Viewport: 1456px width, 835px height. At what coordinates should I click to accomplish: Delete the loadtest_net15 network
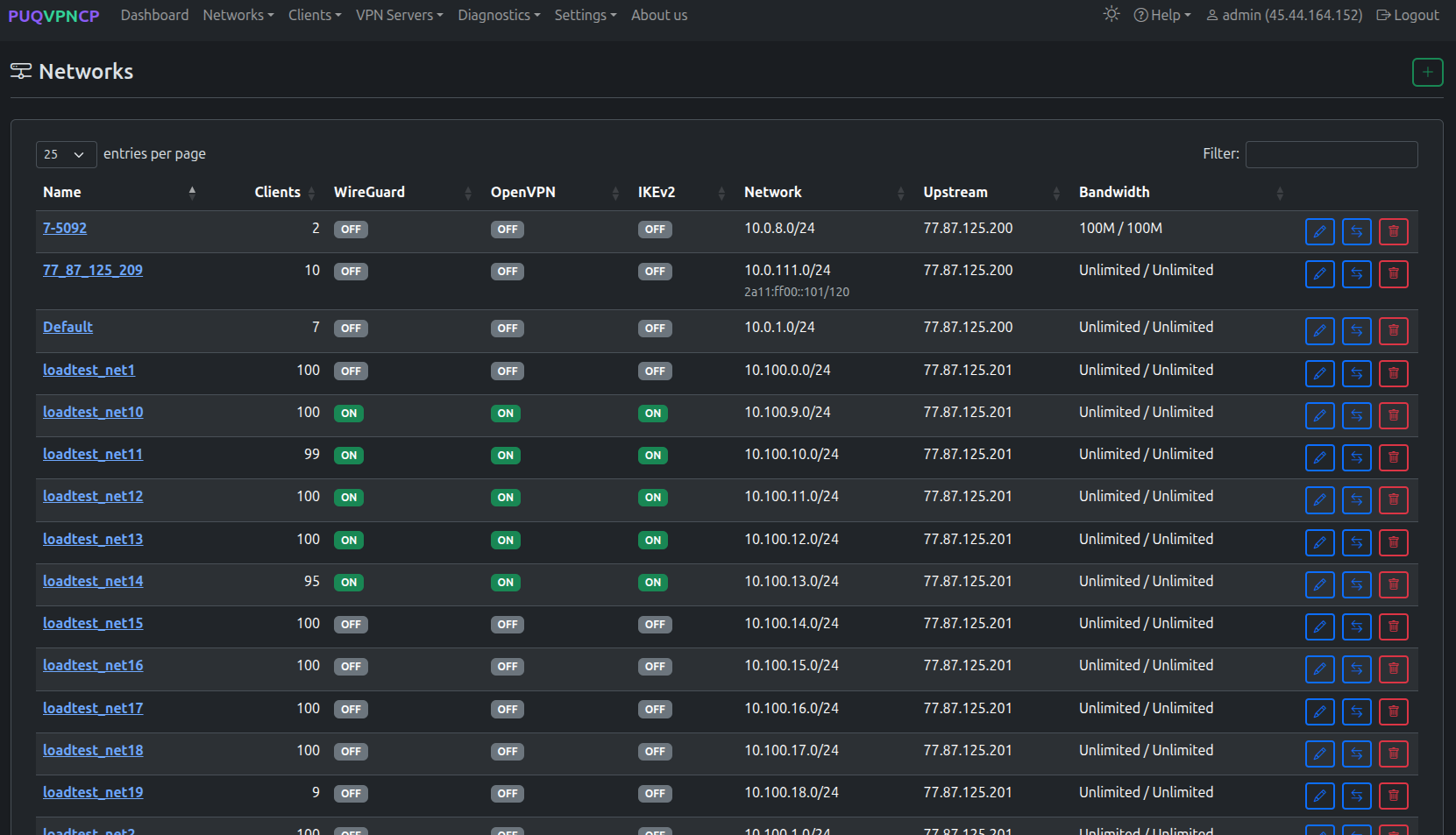pyautogui.click(x=1393, y=626)
